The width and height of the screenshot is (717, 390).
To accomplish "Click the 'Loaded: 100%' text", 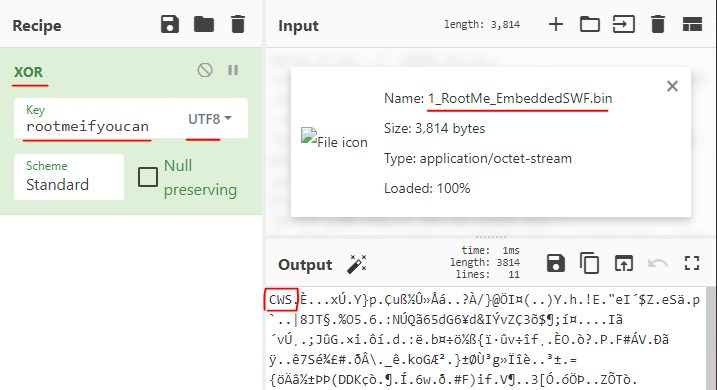I will (x=427, y=188).
